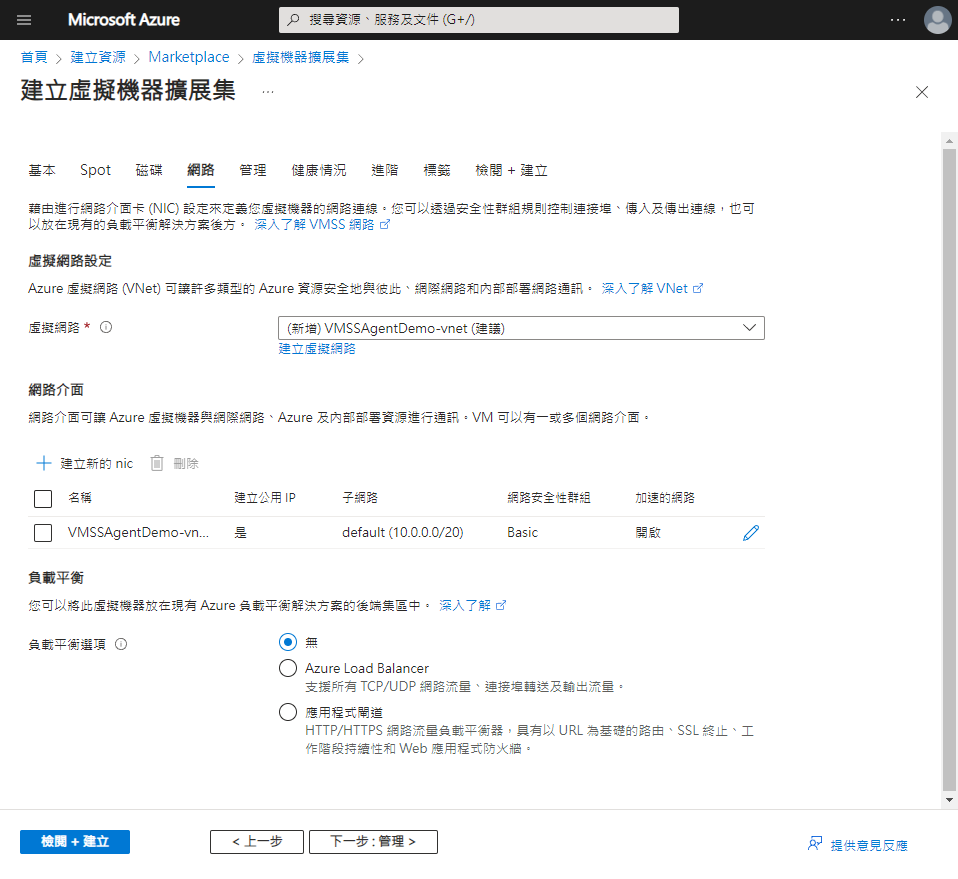Go to 建立資源 breadcrumb
This screenshot has height=879, width=958.
pos(98,57)
